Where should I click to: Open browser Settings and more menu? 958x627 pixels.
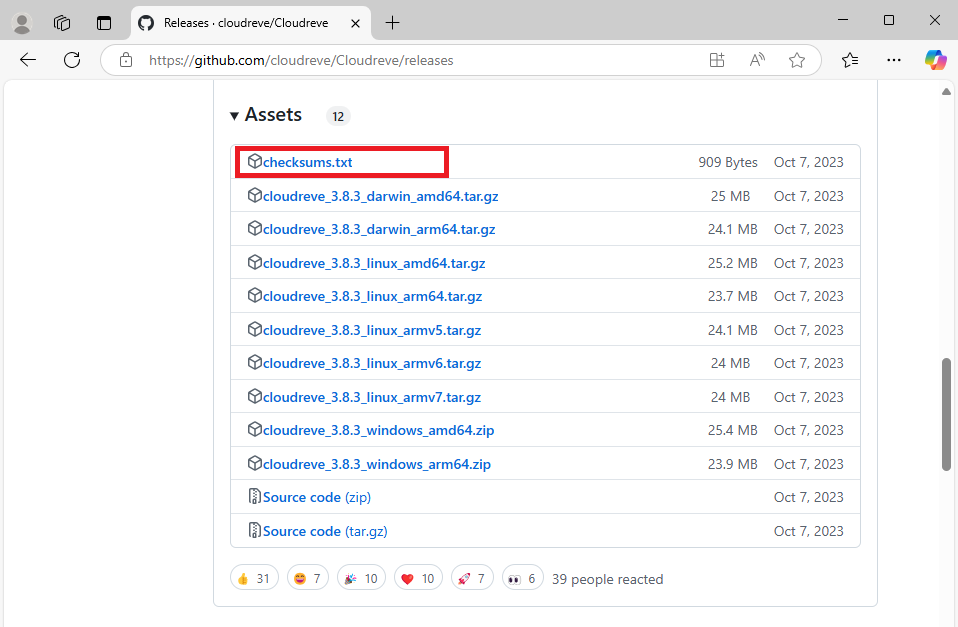click(x=894, y=60)
